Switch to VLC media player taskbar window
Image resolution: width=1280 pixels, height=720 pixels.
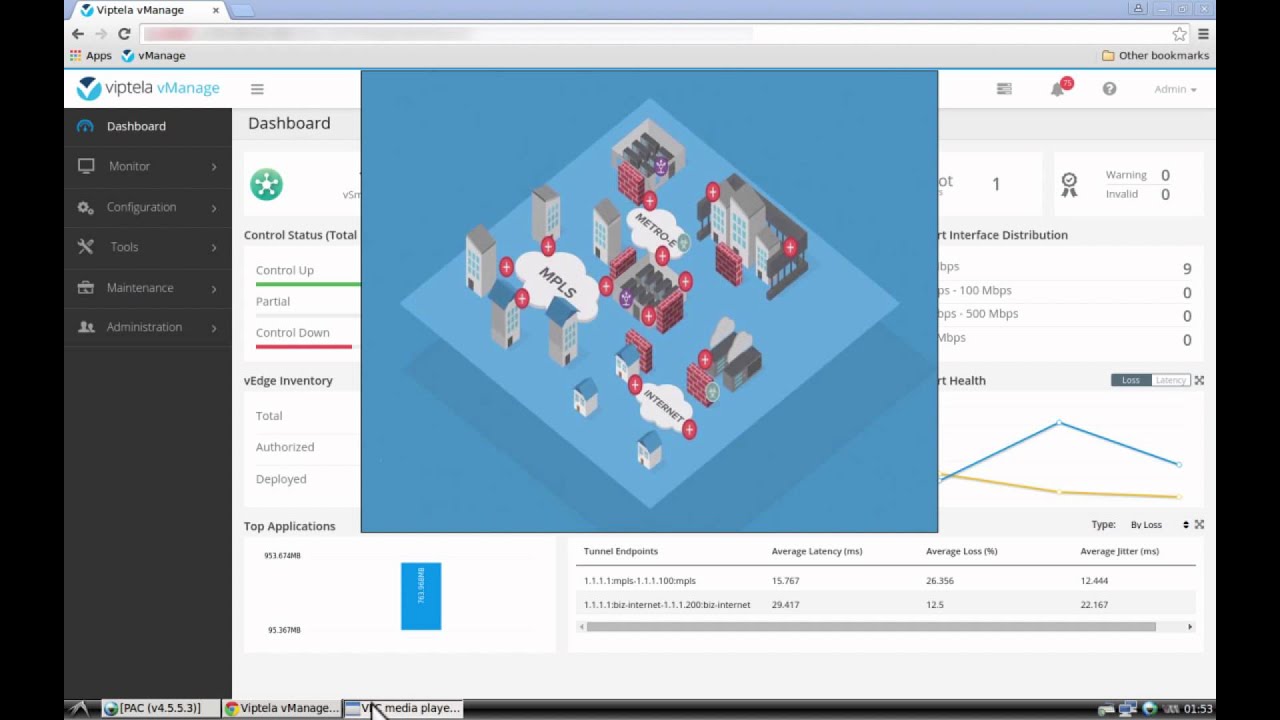(x=403, y=708)
